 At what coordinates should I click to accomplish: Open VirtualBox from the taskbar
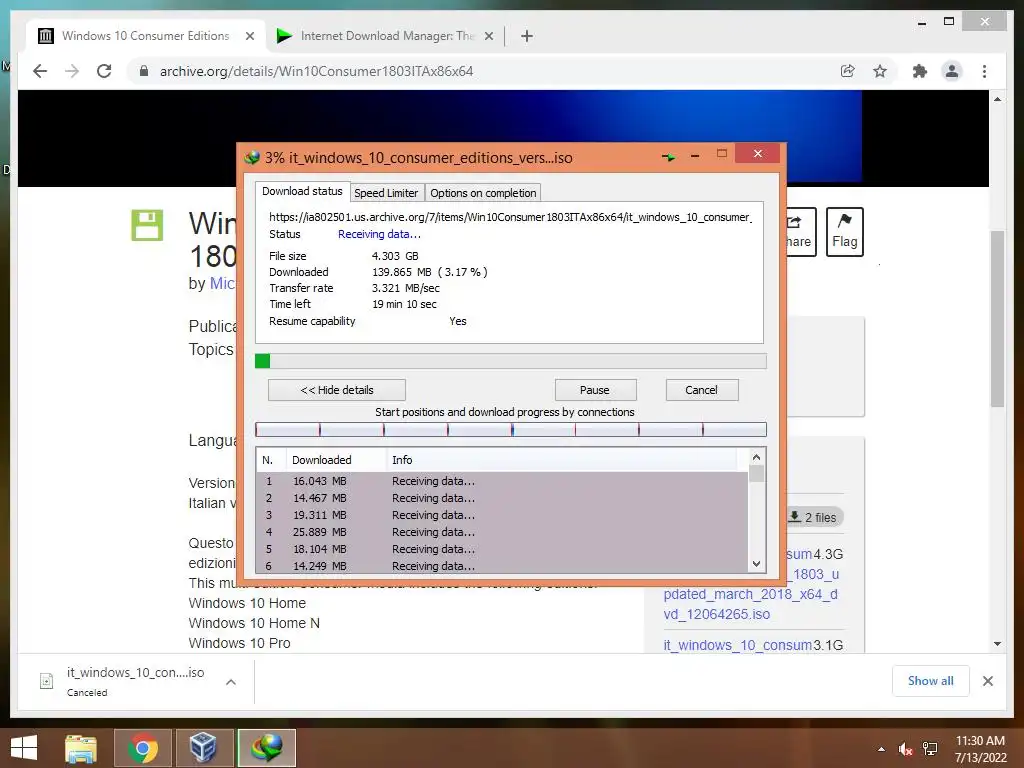(203, 748)
